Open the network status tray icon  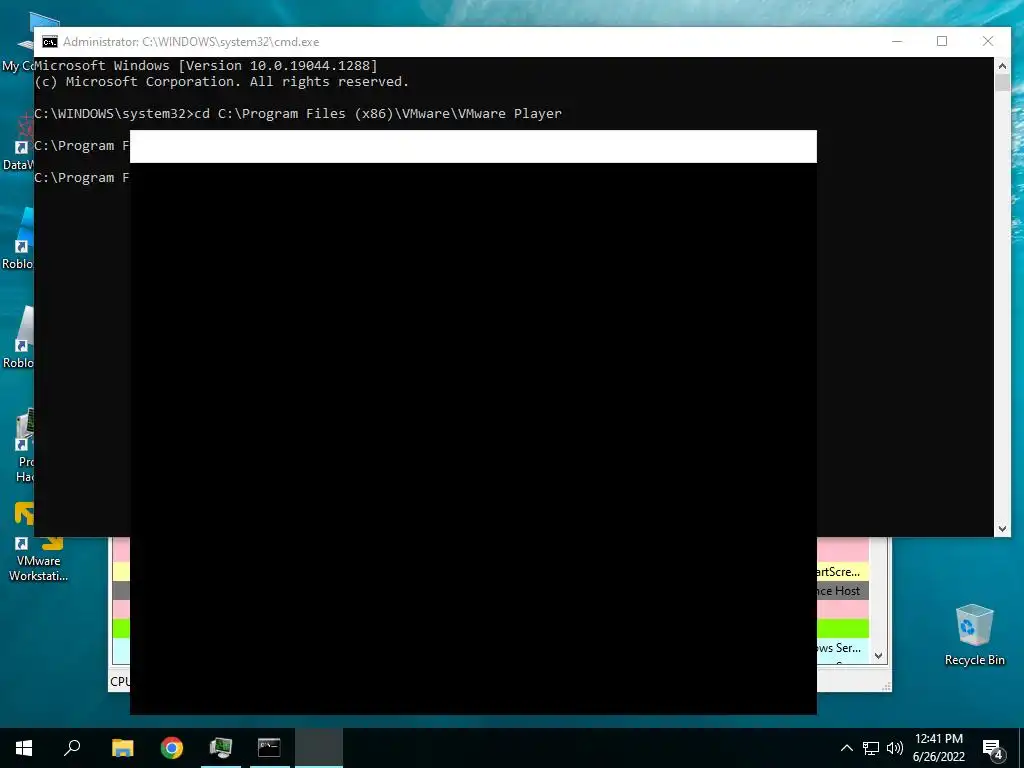(x=871, y=748)
